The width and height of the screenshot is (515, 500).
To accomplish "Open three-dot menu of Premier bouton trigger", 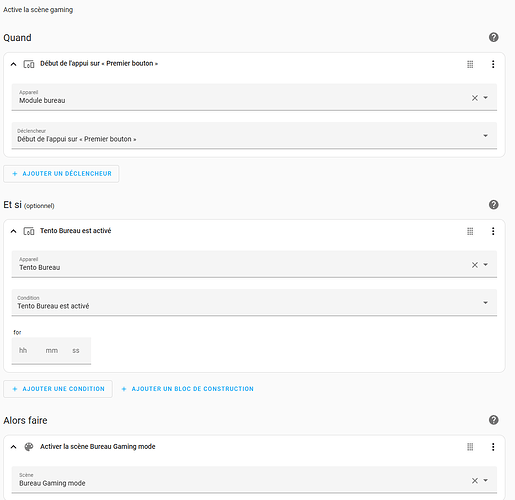I will [x=493, y=64].
